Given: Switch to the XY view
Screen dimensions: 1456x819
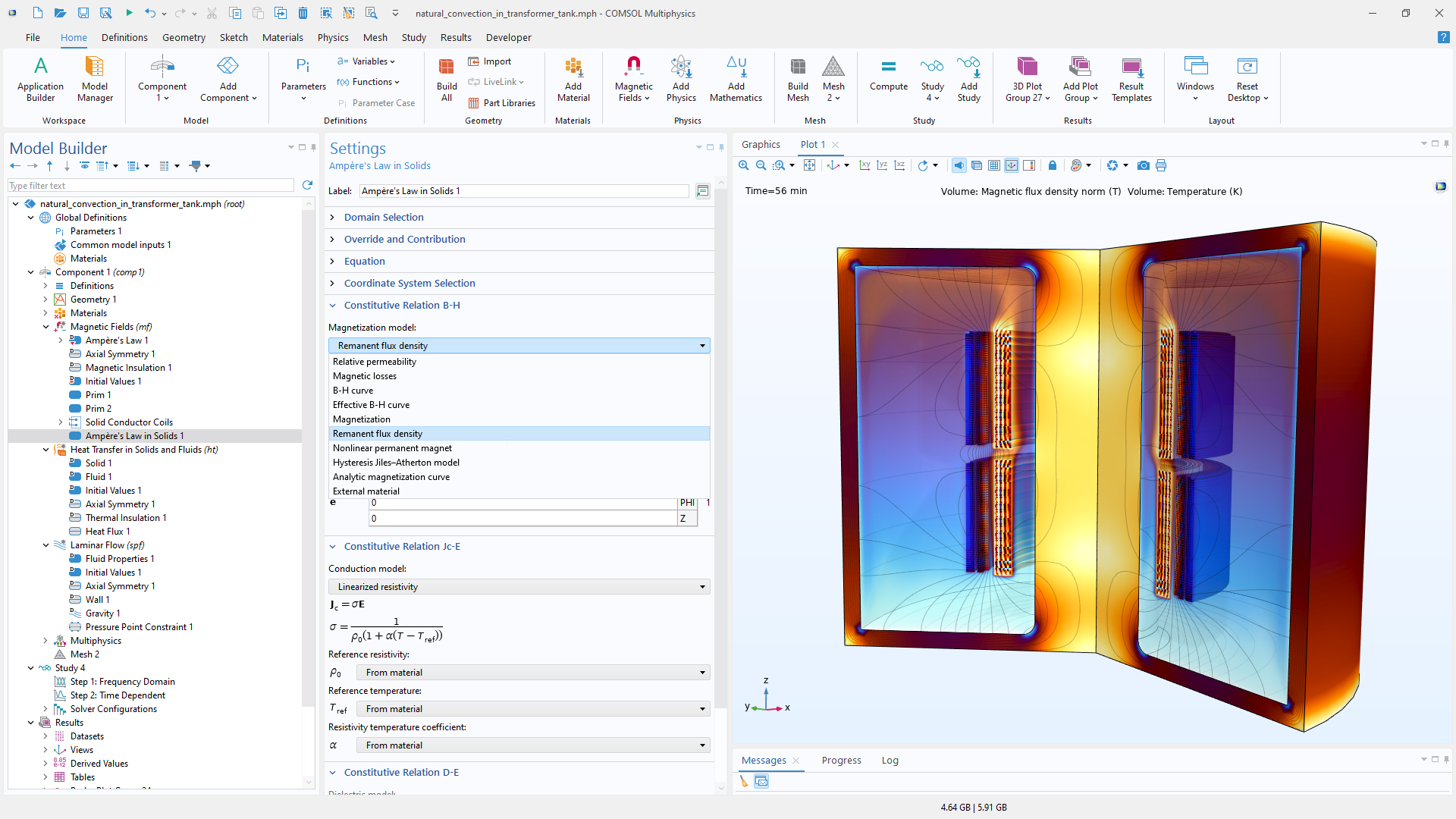Looking at the screenshot, I should tap(864, 165).
